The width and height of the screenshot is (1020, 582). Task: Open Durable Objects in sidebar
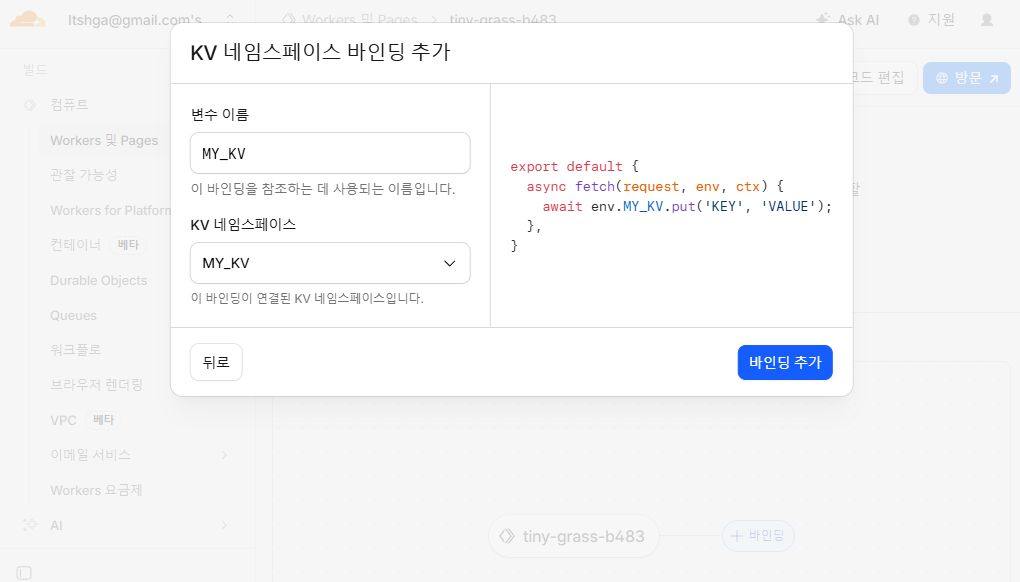point(99,280)
